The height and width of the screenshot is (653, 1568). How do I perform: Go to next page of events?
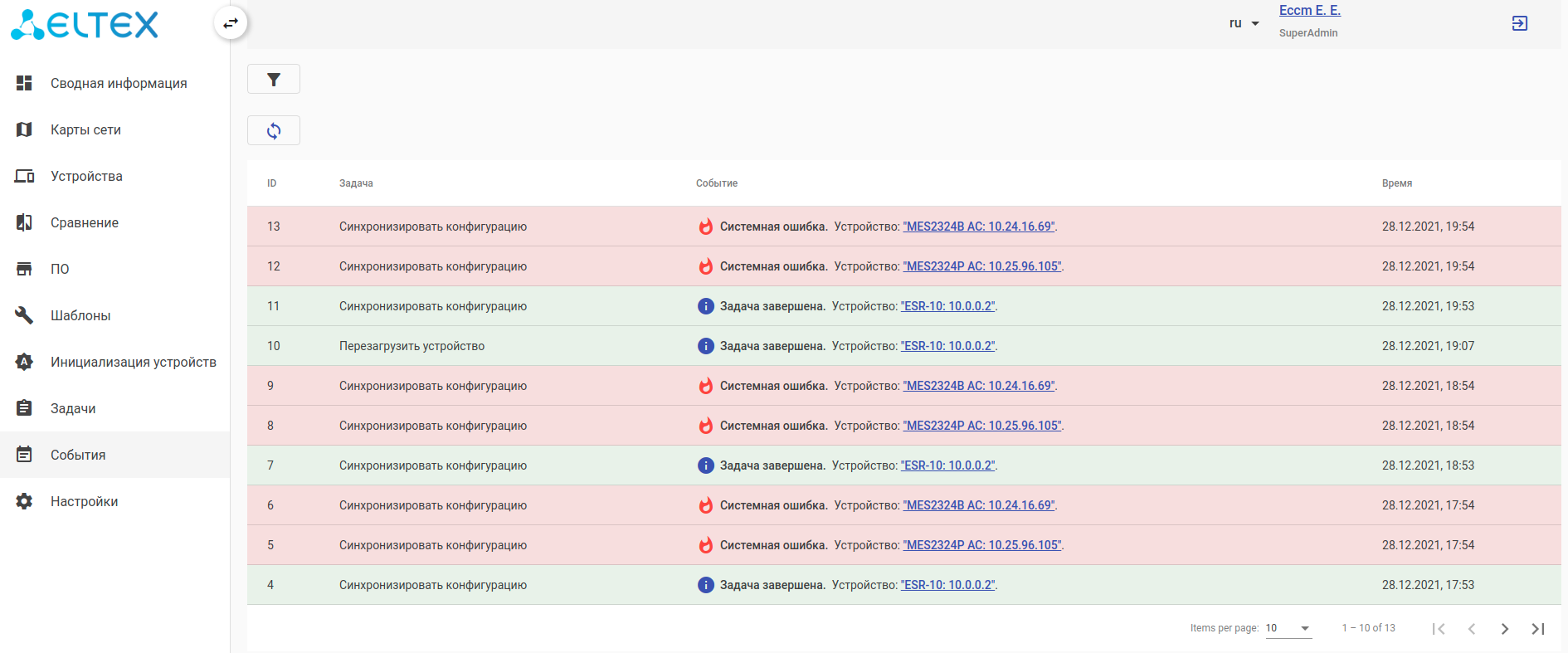click(1504, 629)
